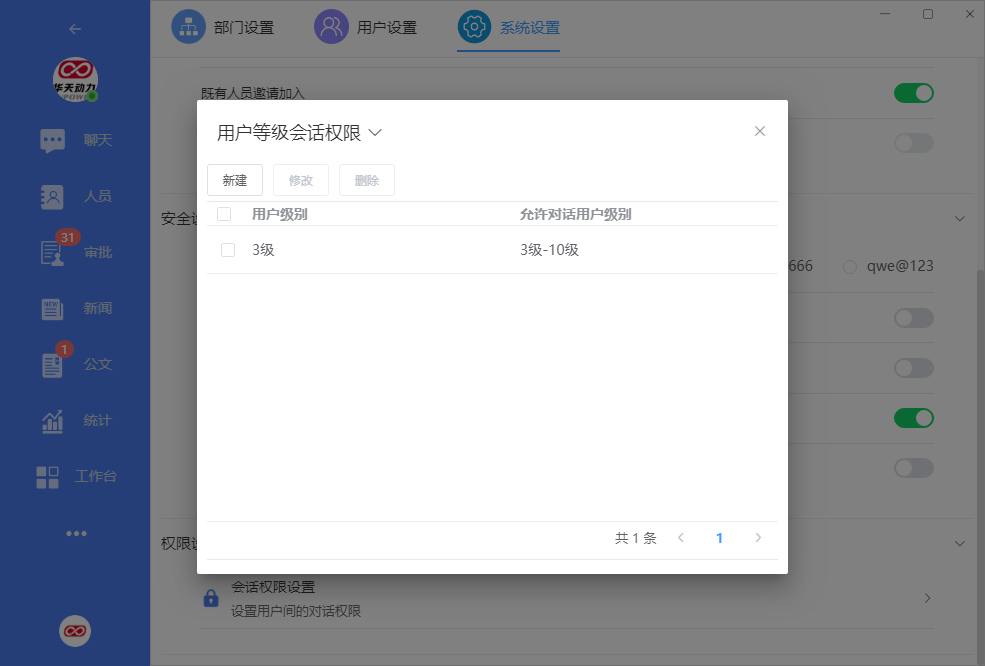The image size is (985, 666).
Task: Open the 人员 contacts section
Action: [x=75, y=197]
